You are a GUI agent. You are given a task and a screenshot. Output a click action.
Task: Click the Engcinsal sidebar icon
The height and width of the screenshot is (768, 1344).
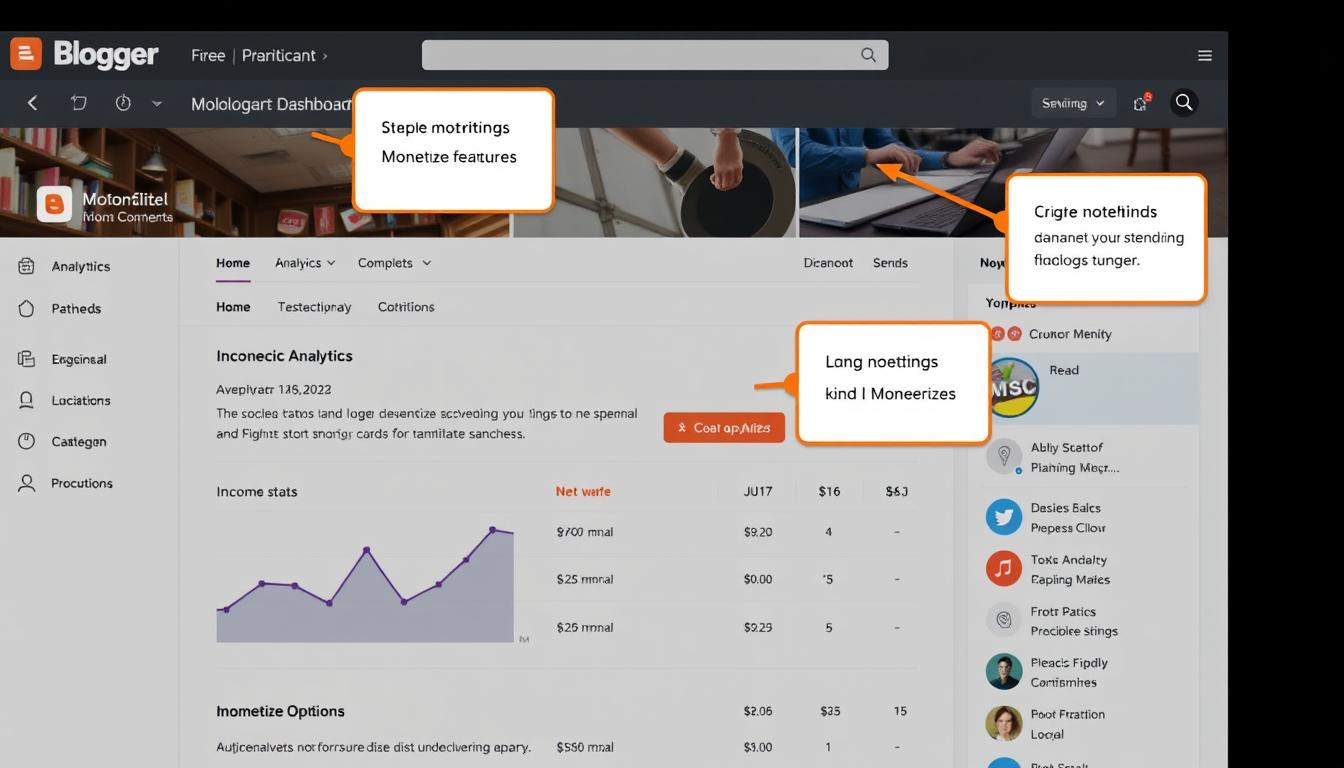tap(27, 359)
